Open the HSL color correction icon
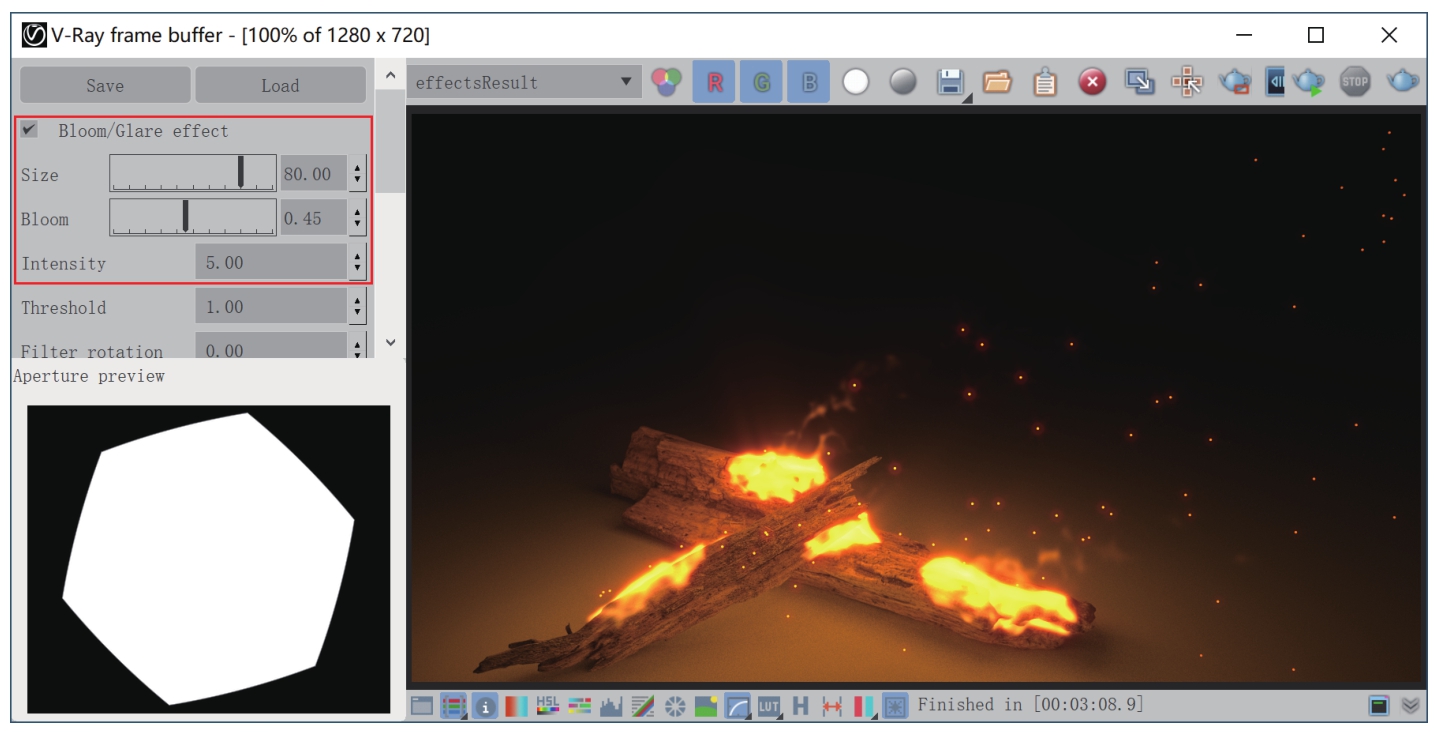Viewport: 1435px width, 732px height. click(548, 706)
